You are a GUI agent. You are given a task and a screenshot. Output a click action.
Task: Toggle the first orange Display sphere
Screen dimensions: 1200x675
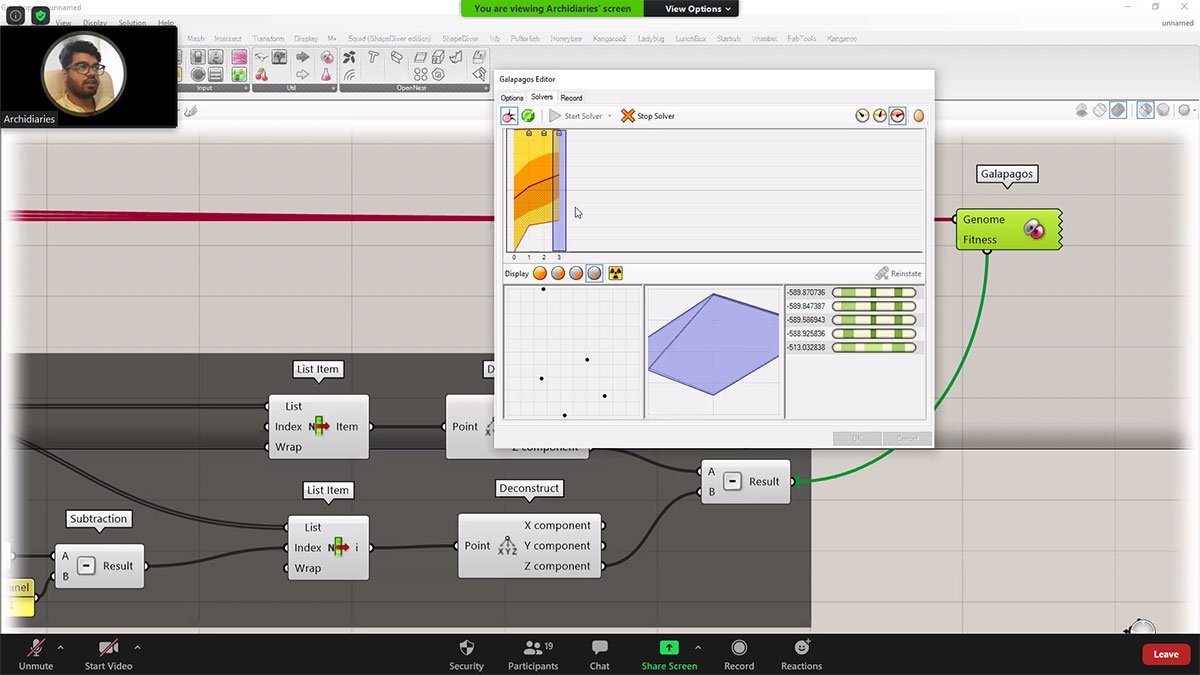[540, 273]
